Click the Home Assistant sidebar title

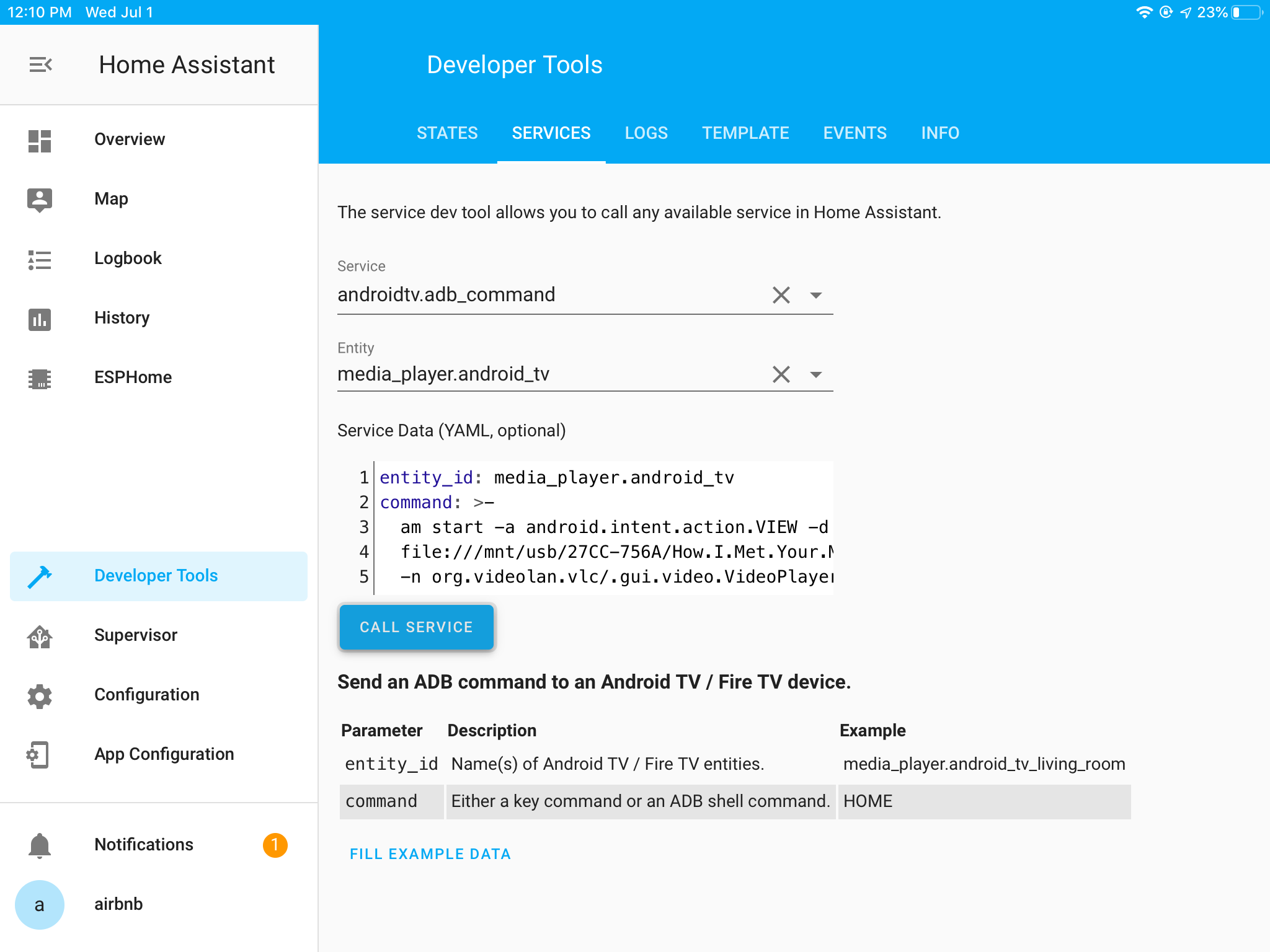(x=187, y=64)
